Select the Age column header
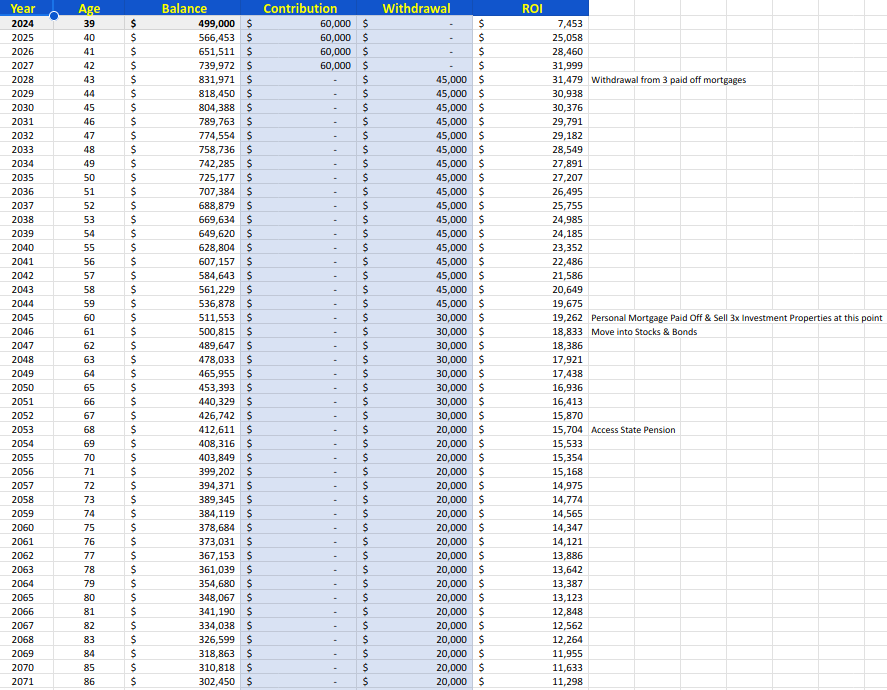The height and width of the screenshot is (690, 887). click(89, 8)
